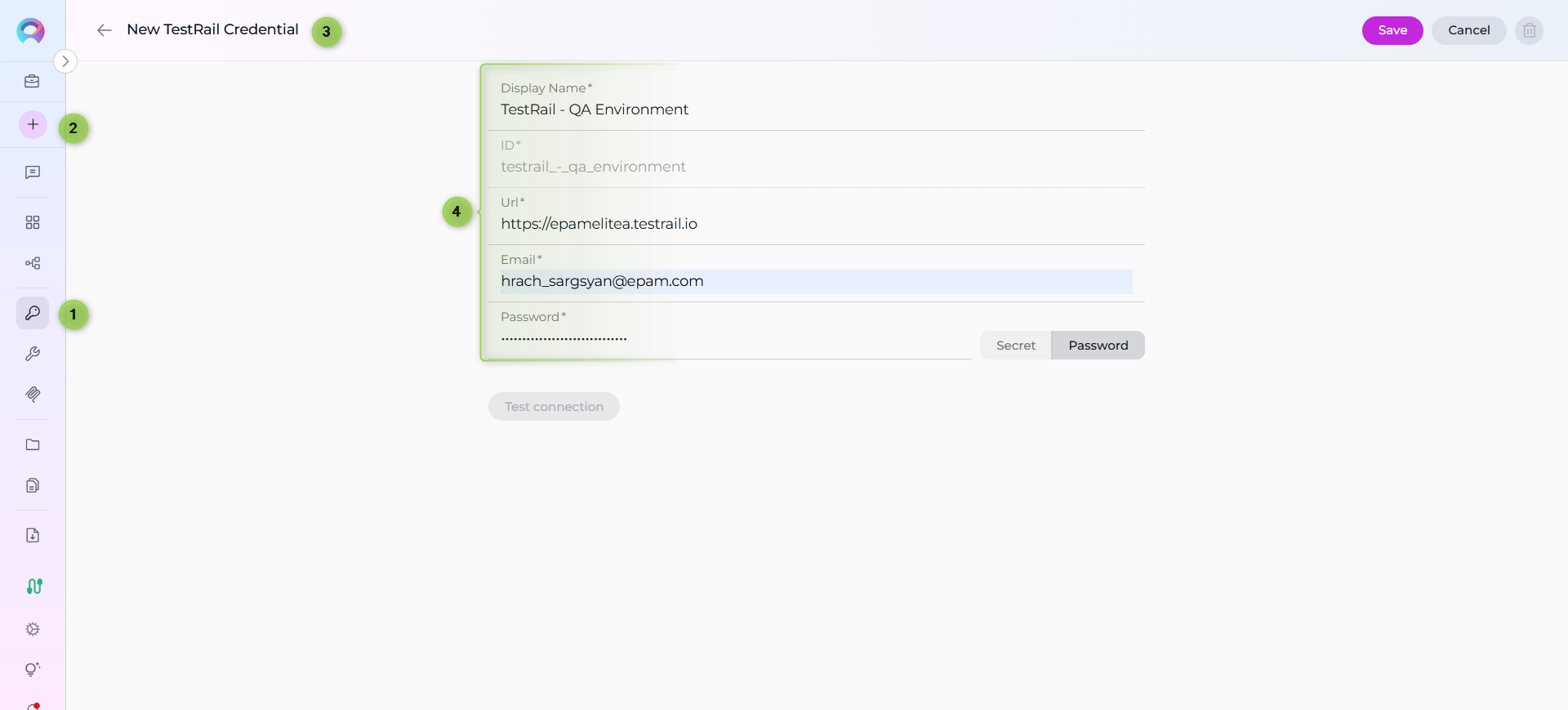
Task: Cancel the credential creation
Action: click(x=1468, y=30)
